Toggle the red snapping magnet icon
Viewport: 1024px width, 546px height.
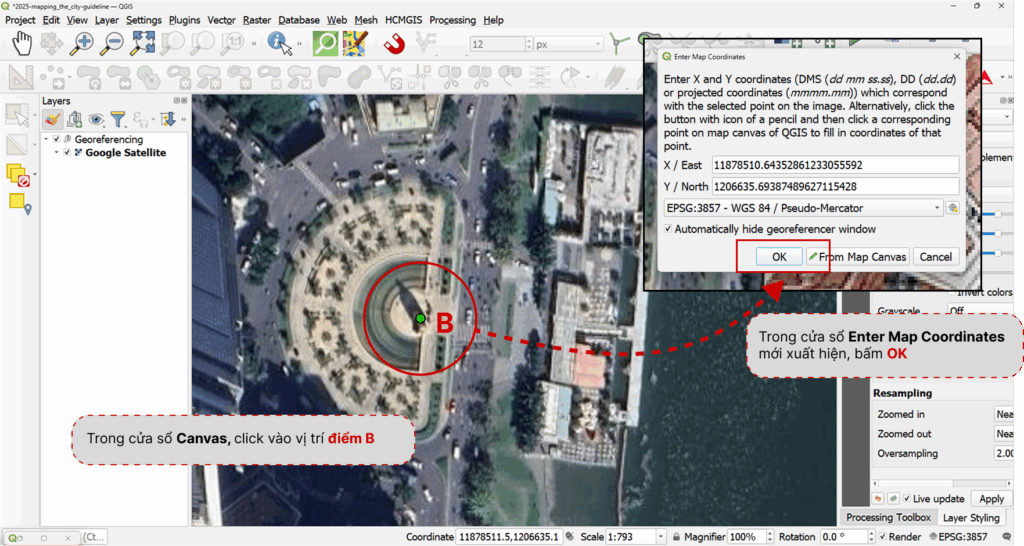click(394, 44)
